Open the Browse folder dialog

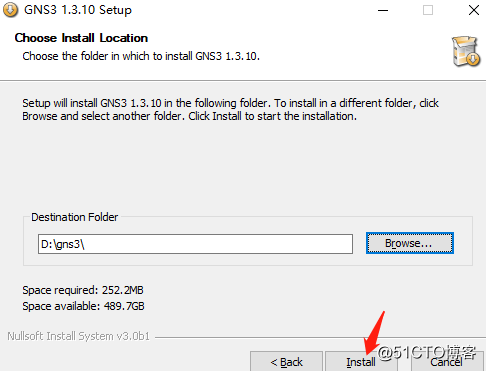[x=410, y=243]
